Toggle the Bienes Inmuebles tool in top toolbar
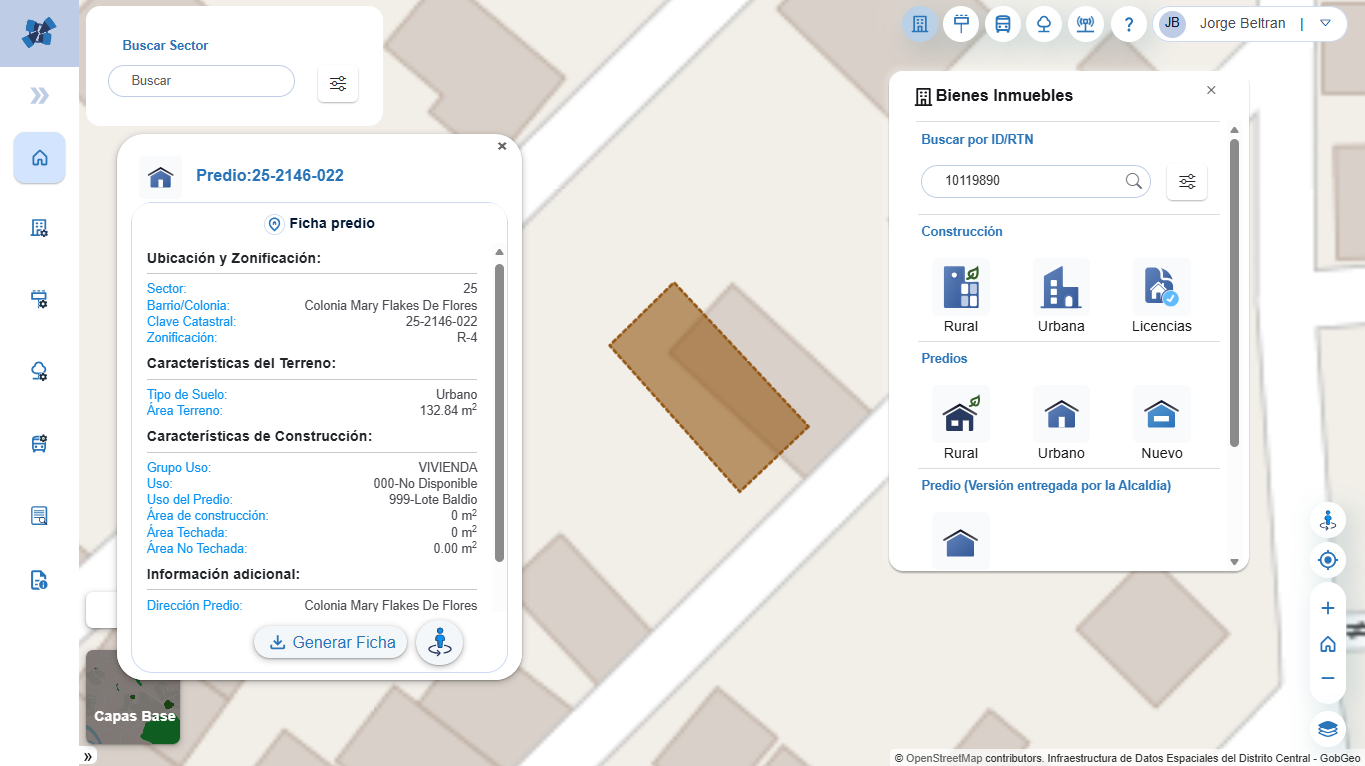 click(x=920, y=24)
